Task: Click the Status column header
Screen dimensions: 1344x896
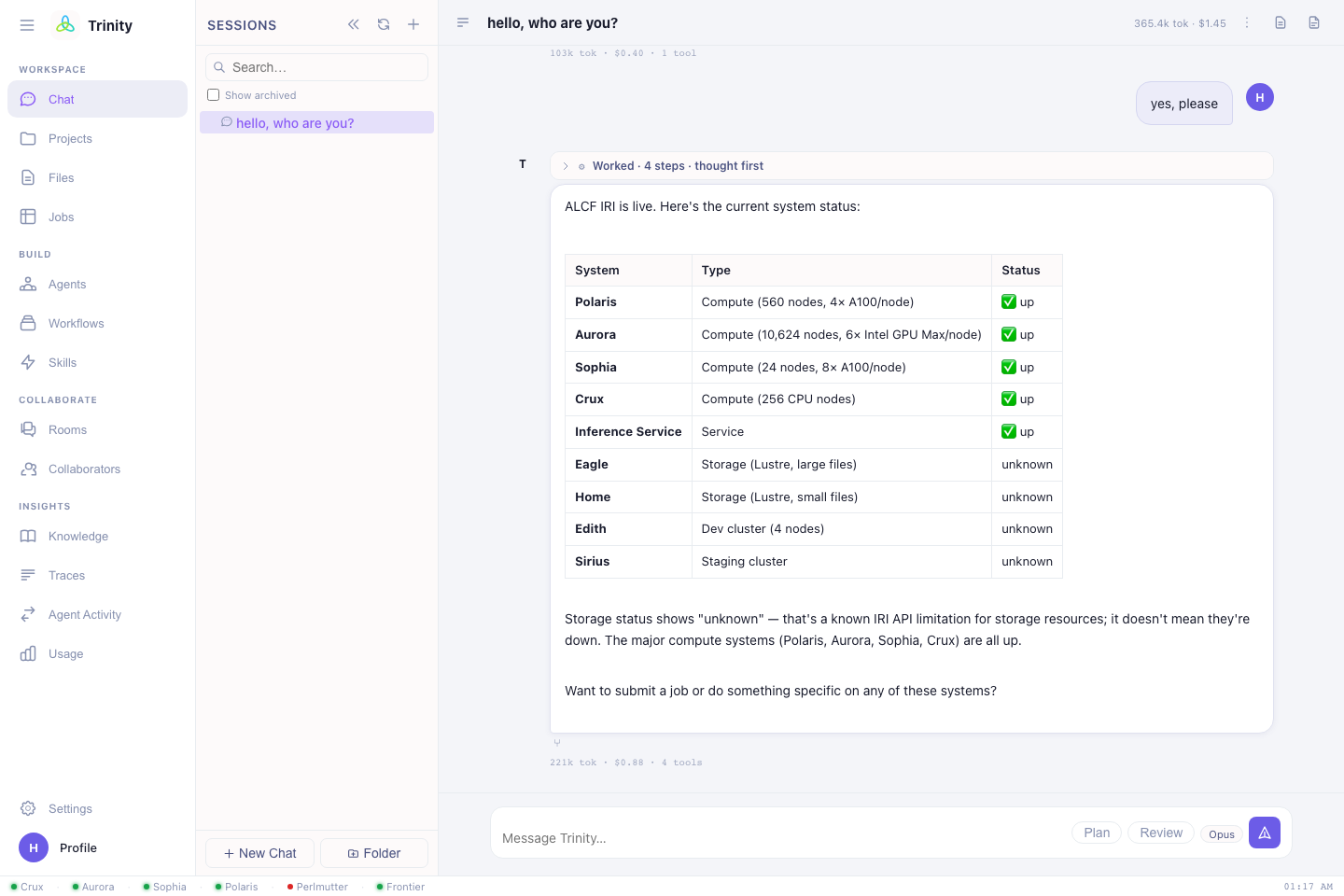Action: click(1027, 271)
